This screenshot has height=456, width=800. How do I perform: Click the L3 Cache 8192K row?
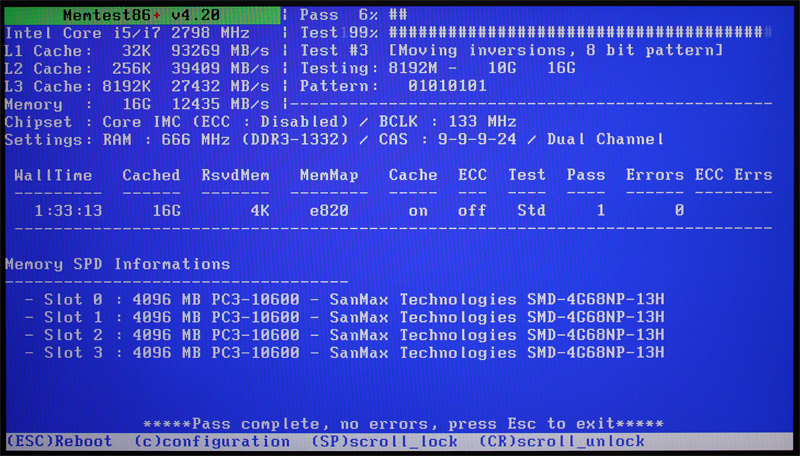coord(137,86)
